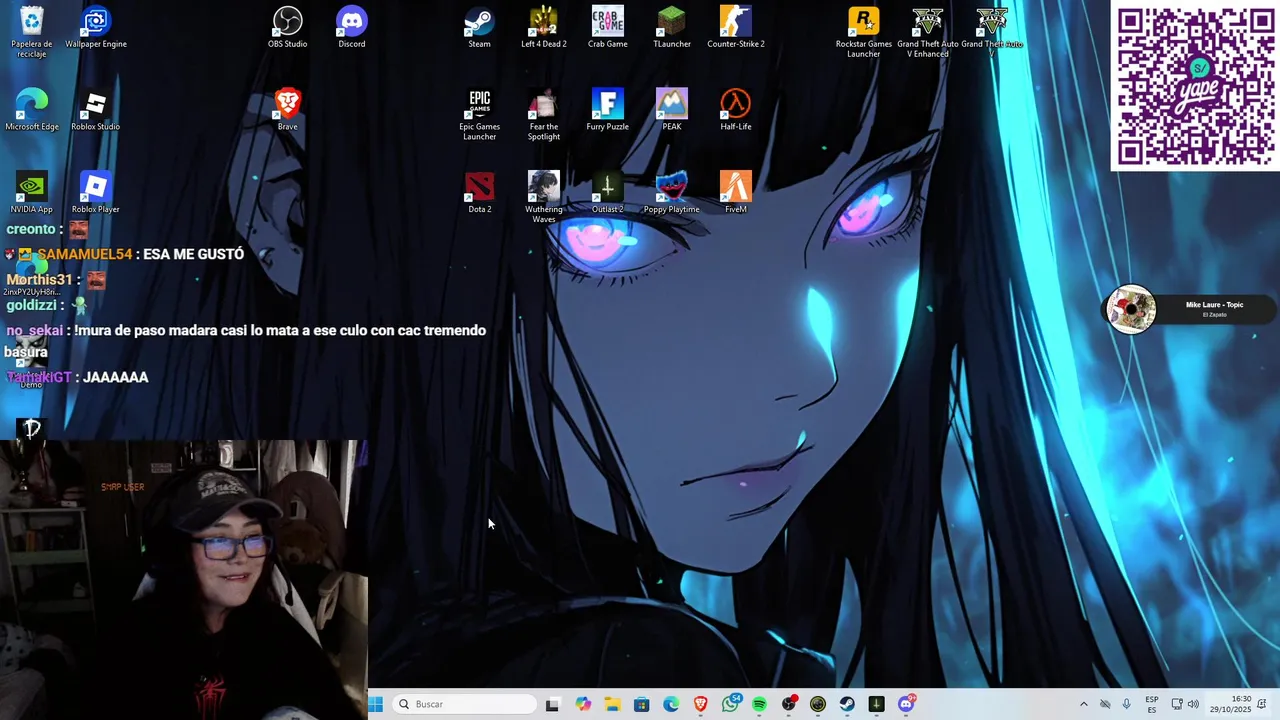Open Copilot from the taskbar

583,704
